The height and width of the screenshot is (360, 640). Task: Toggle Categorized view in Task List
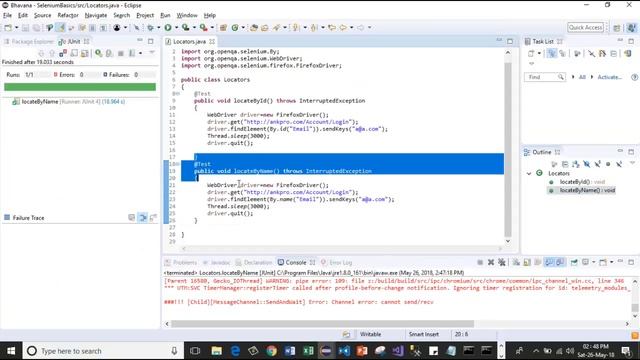click(x=552, y=53)
